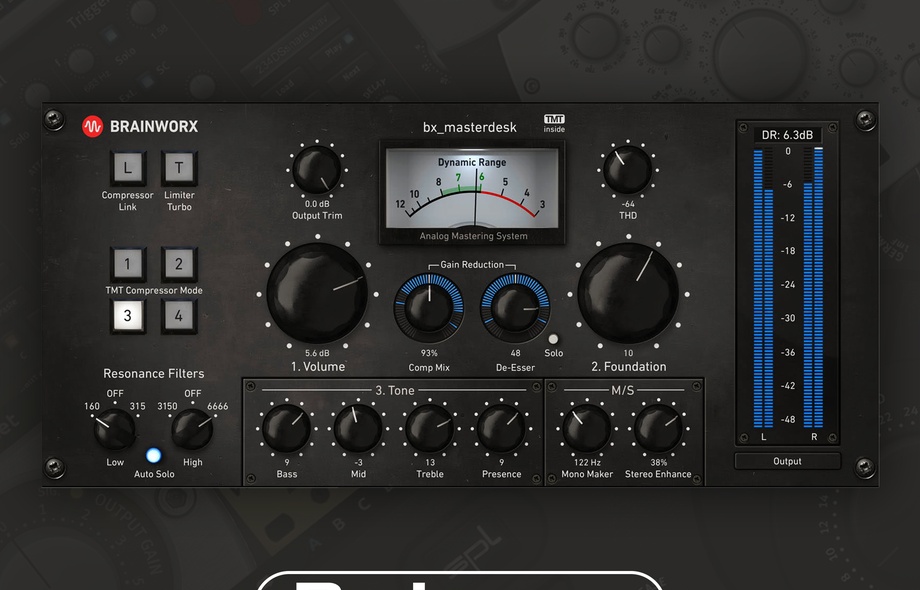Click the Mid -3 value
920x590 pixels.
pos(358,462)
